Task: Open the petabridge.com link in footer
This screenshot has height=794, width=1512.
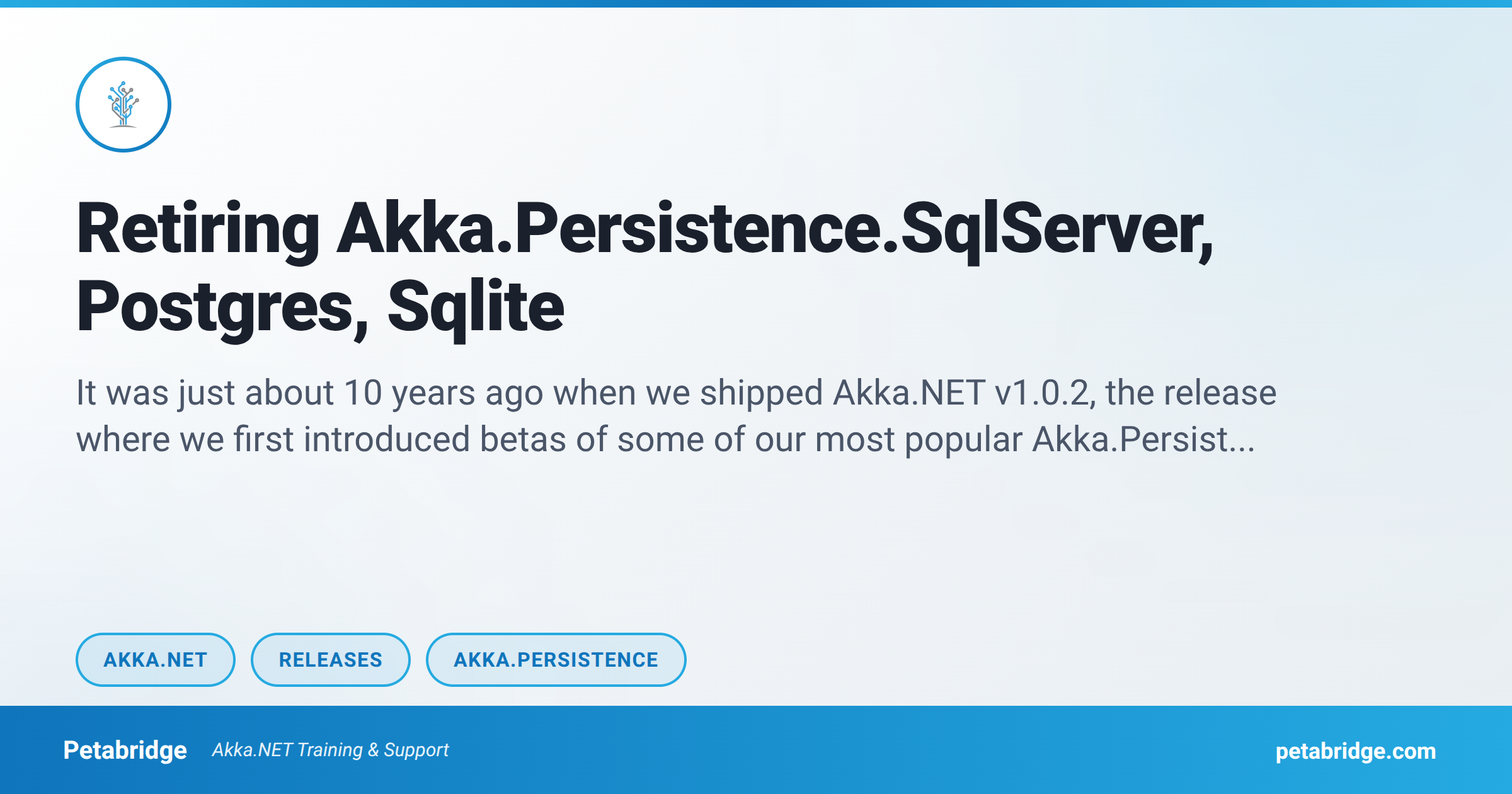Action: pos(1355,751)
